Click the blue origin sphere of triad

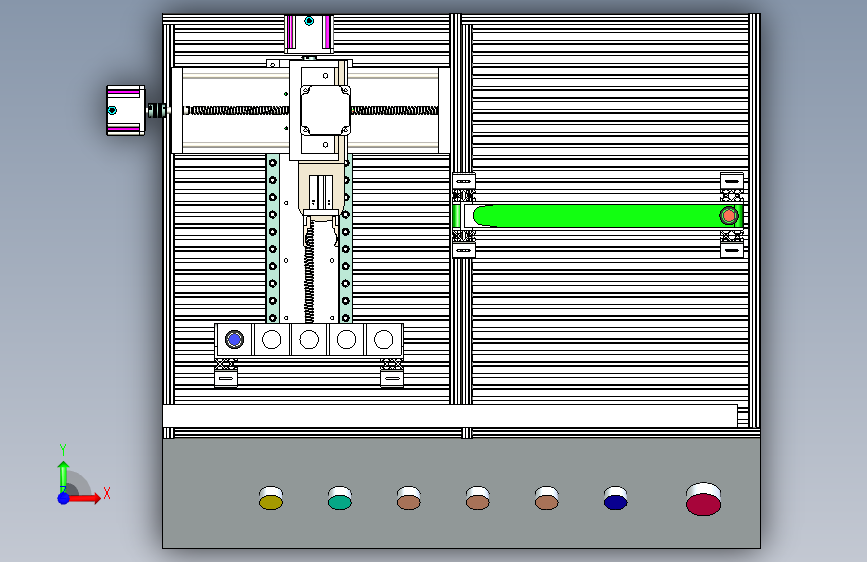tap(64, 498)
